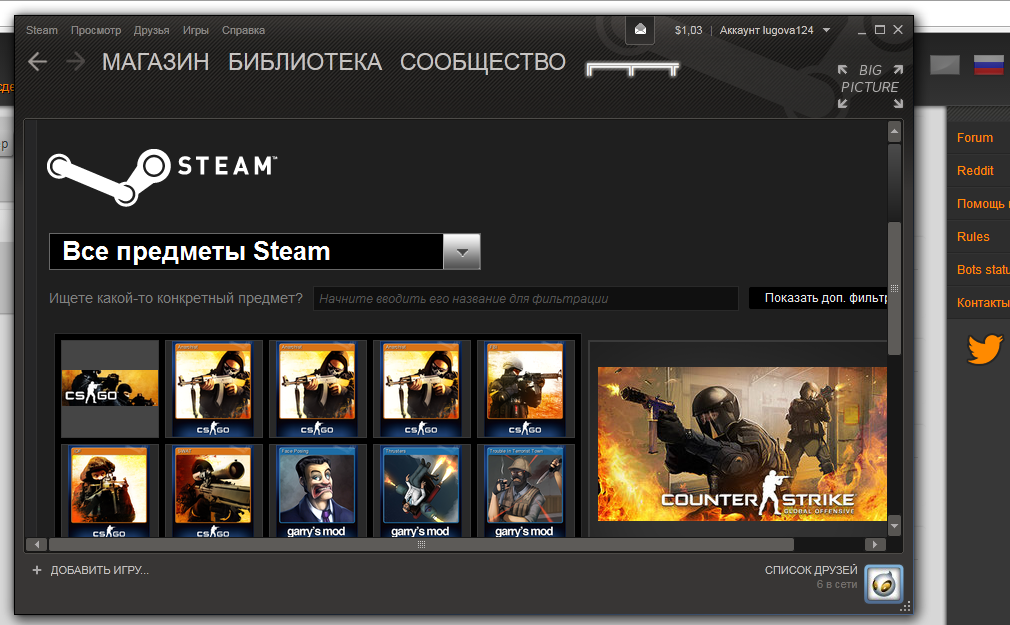Click ДОБАВИТЬ ИГРУ... at the bottom
The image size is (1010, 625).
coord(100,570)
